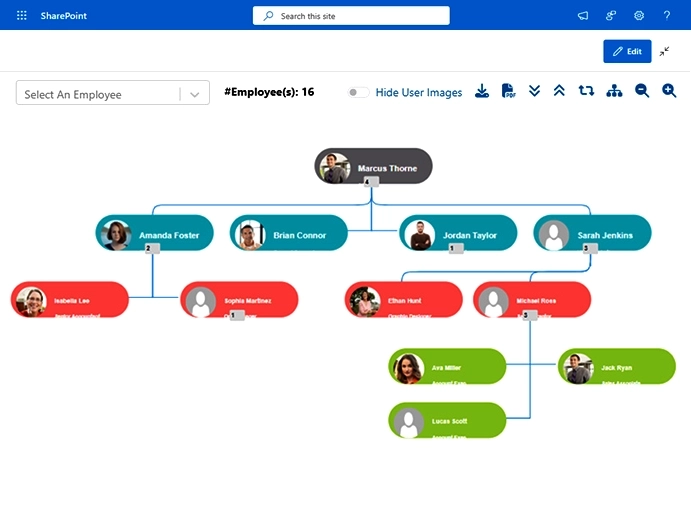This screenshot has width=691, height=525.
Task: Click Sophia Martinez's placeholder avatar
Action: click(201, 302)
